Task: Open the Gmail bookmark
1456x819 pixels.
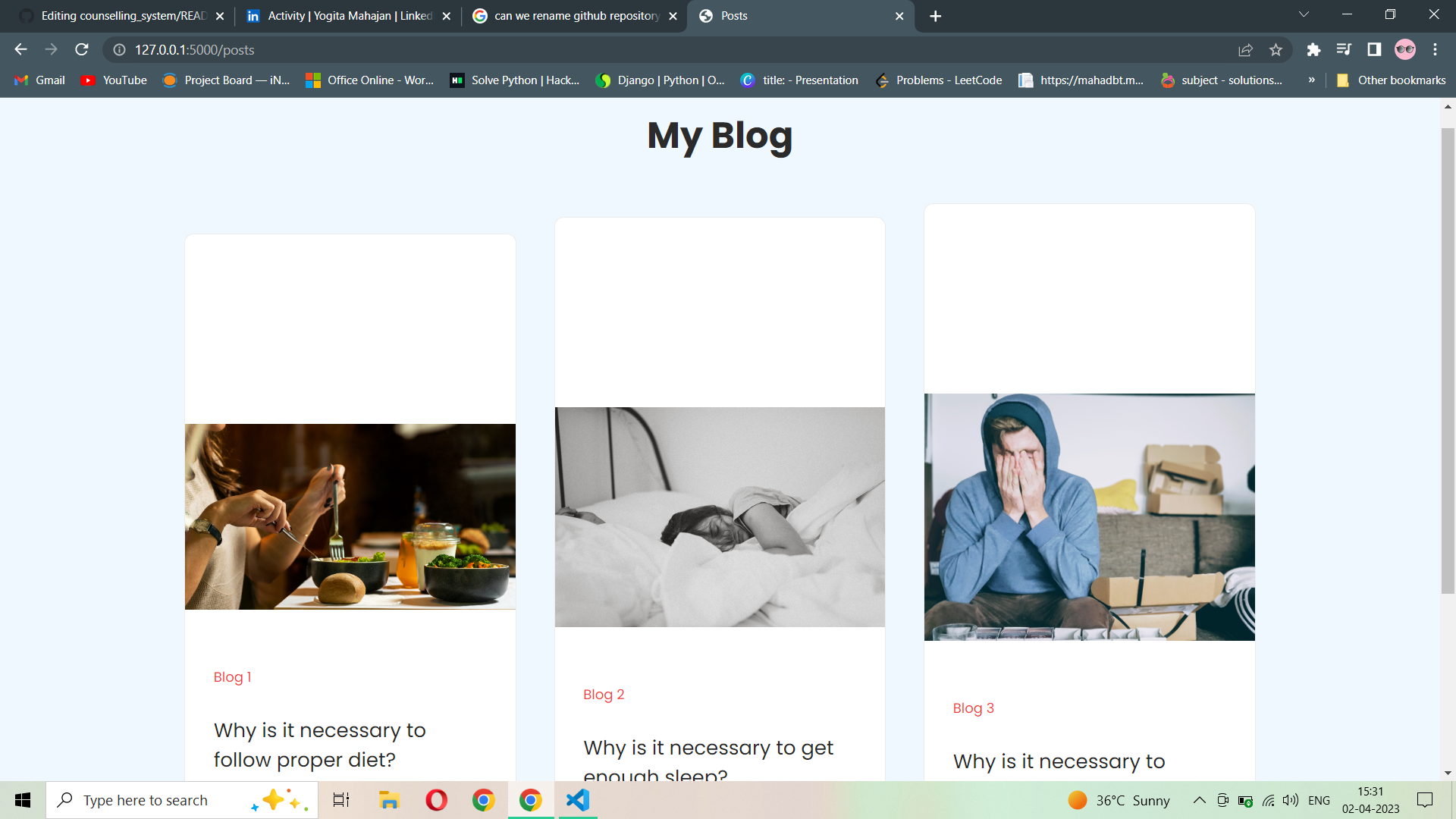Action: coord(39,80)
